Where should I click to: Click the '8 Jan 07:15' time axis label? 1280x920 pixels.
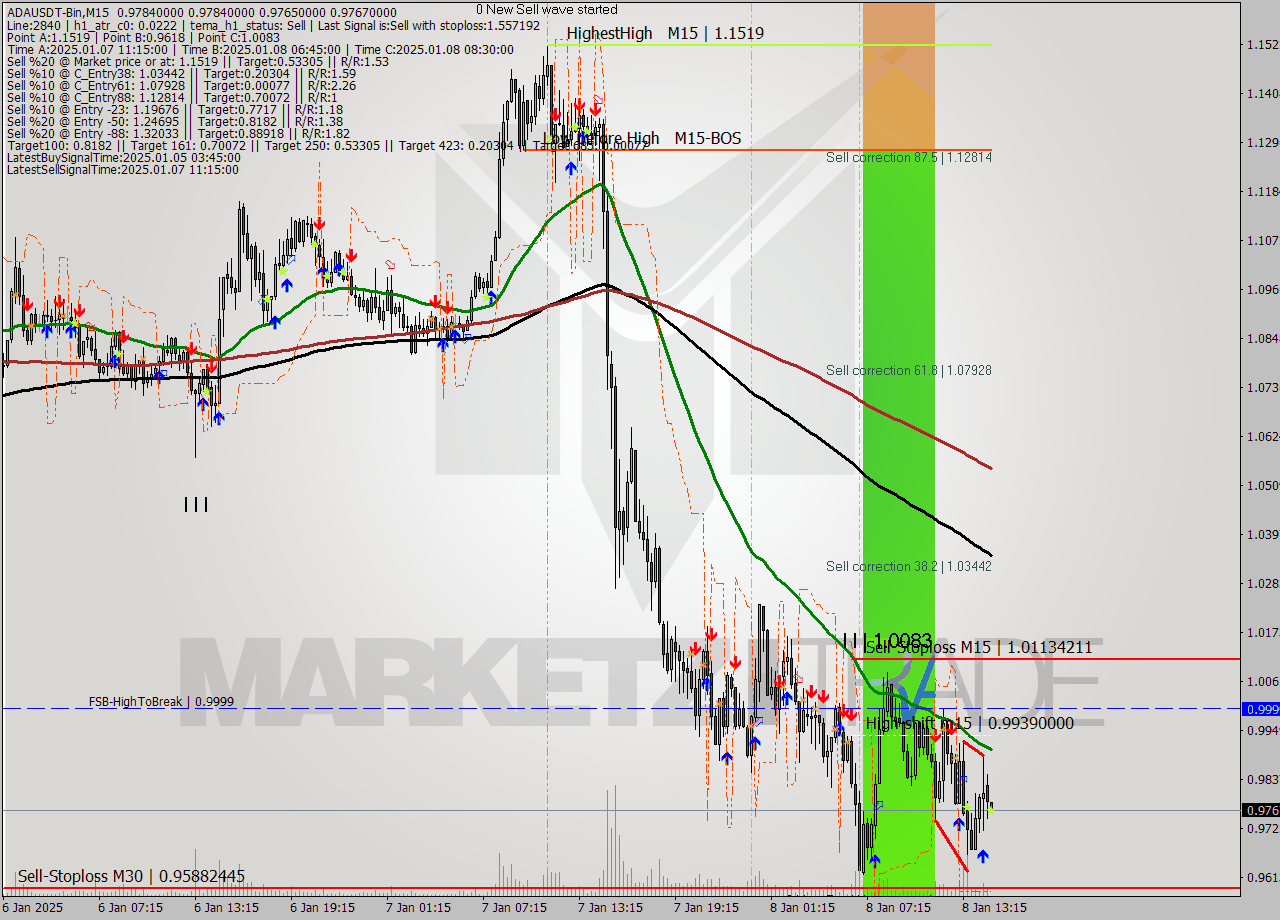click(x=898, y=908)
